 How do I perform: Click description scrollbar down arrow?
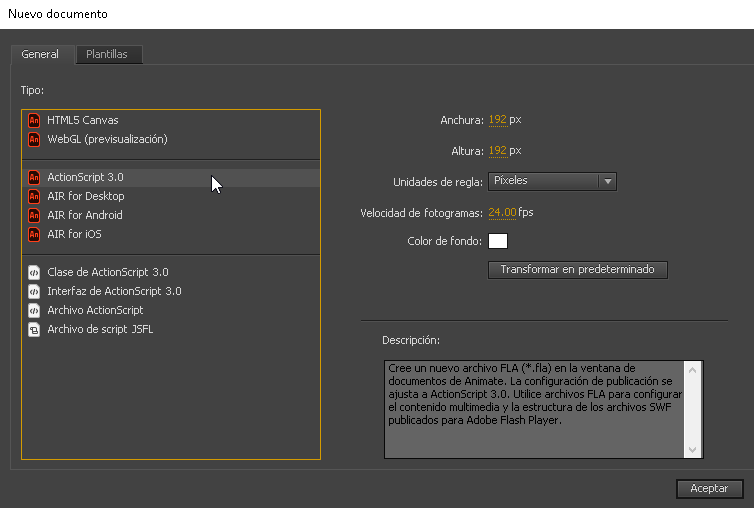click(x=692, y=450)
